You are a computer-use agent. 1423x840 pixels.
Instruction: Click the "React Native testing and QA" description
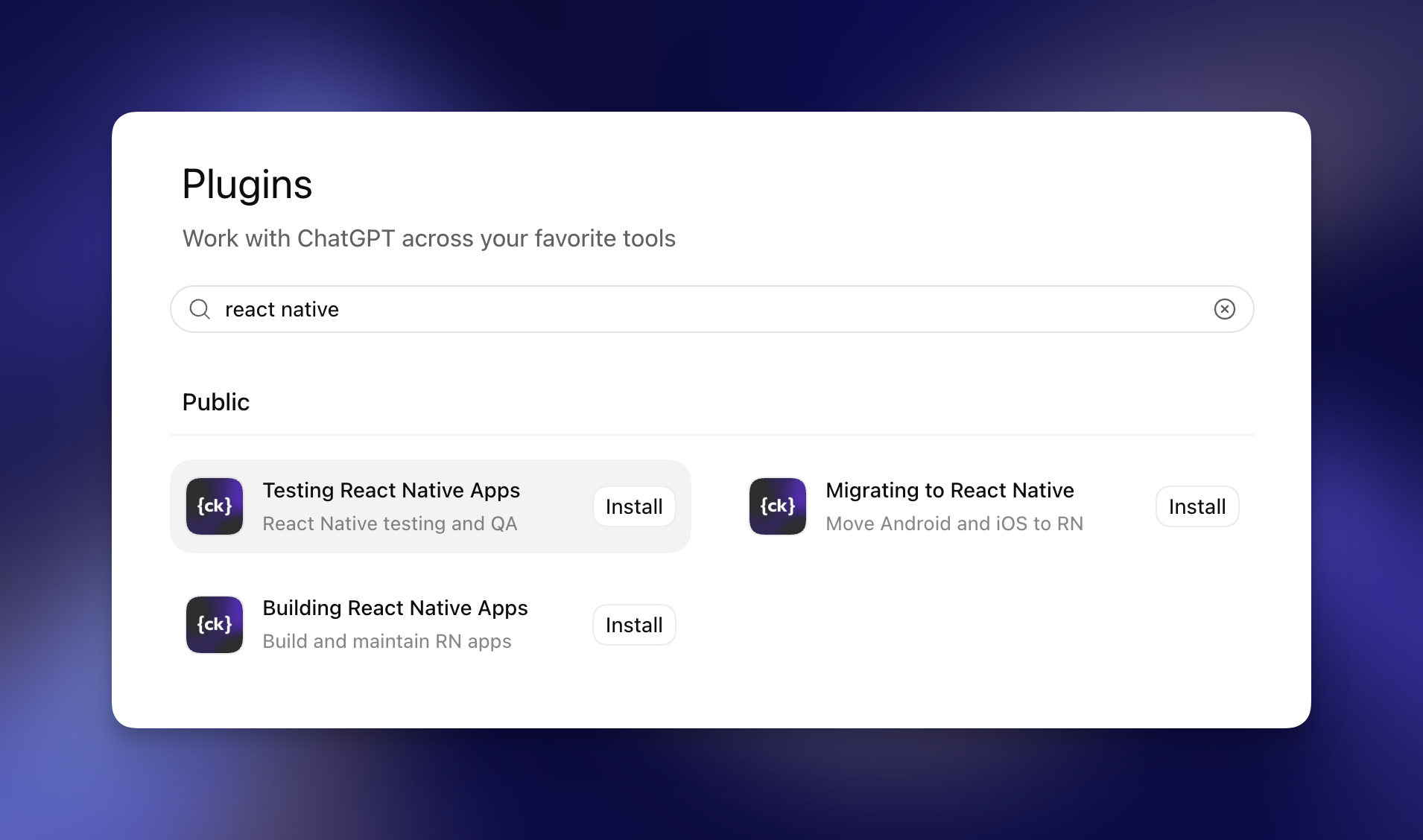(x=390, y=524)
